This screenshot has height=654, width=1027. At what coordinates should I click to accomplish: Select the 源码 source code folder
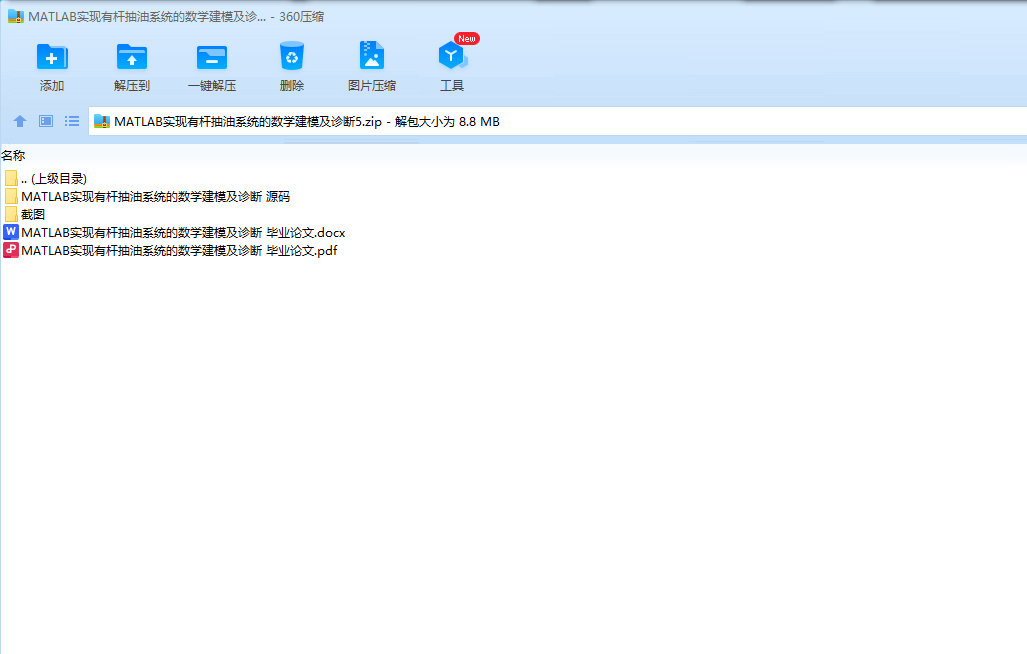point(147,196)
